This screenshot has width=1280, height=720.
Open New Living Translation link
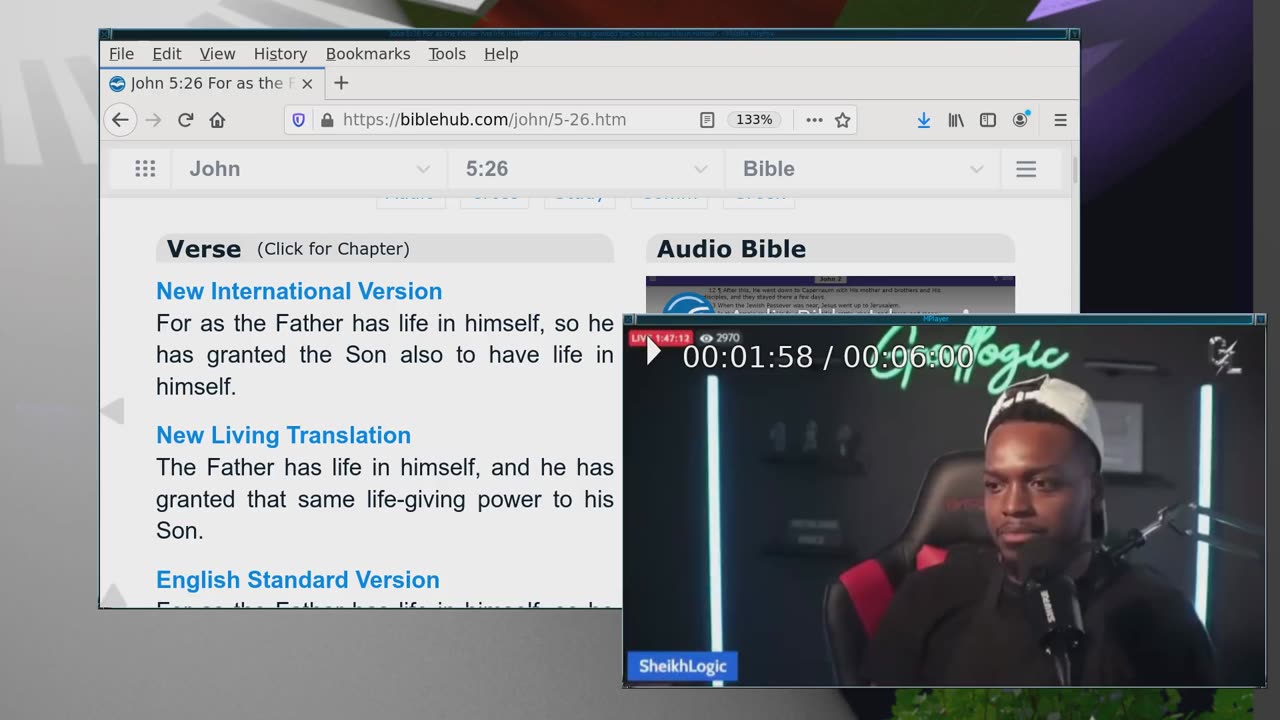[283, 435]
